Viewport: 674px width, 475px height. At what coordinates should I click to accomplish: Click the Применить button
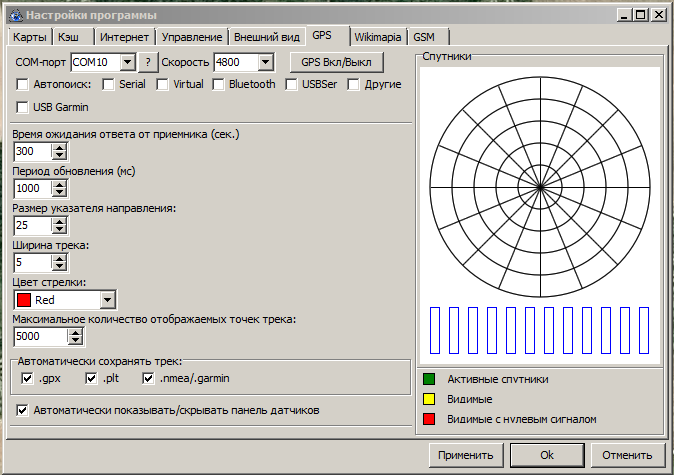pos(464,455)
